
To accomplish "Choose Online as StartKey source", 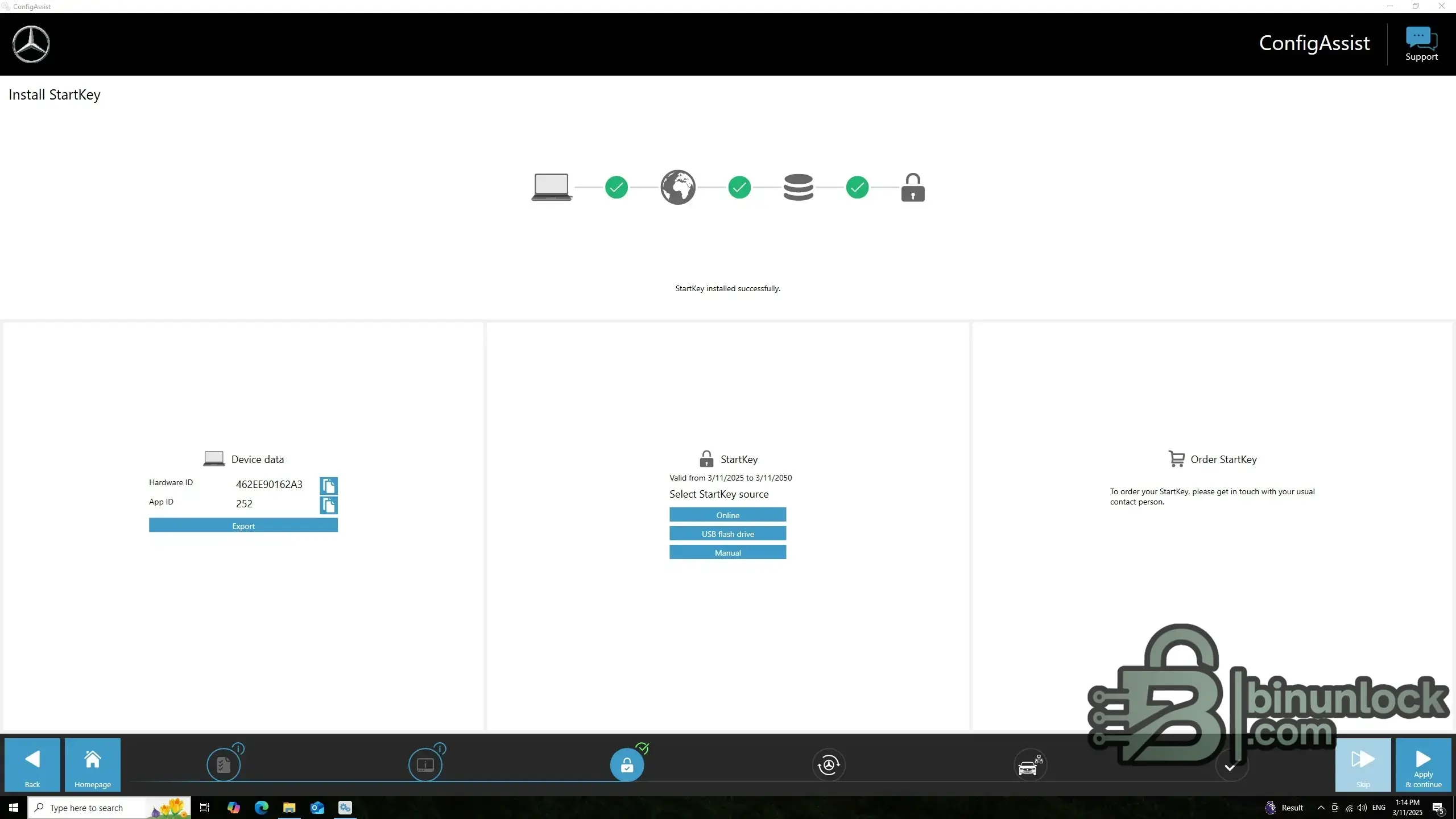I will (x=728, y=515).
